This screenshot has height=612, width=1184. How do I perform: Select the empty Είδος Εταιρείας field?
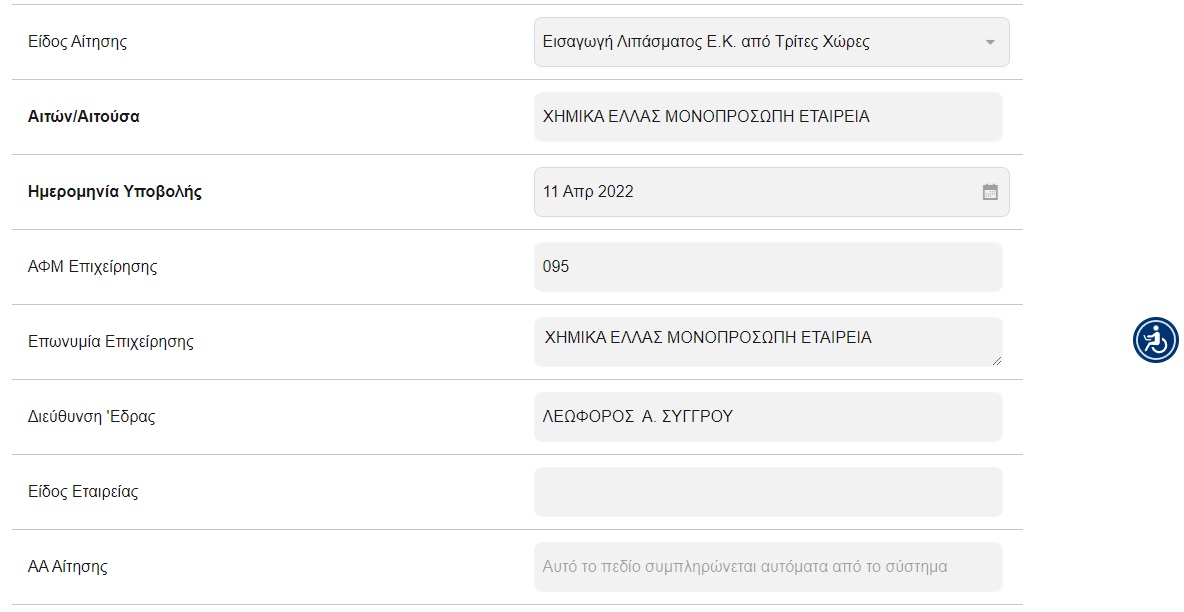pos(768,492)
